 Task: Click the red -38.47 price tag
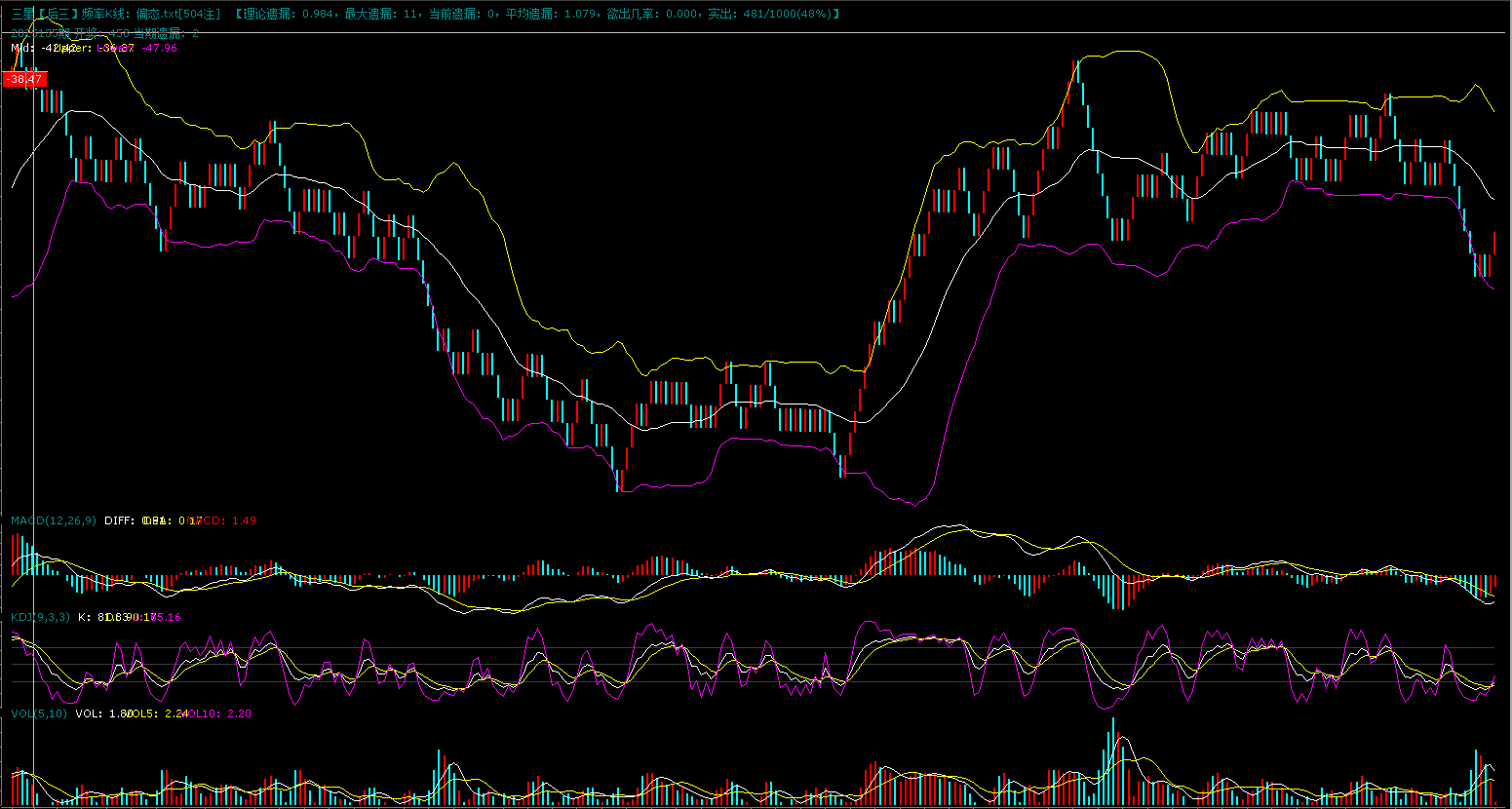[24, 79]
